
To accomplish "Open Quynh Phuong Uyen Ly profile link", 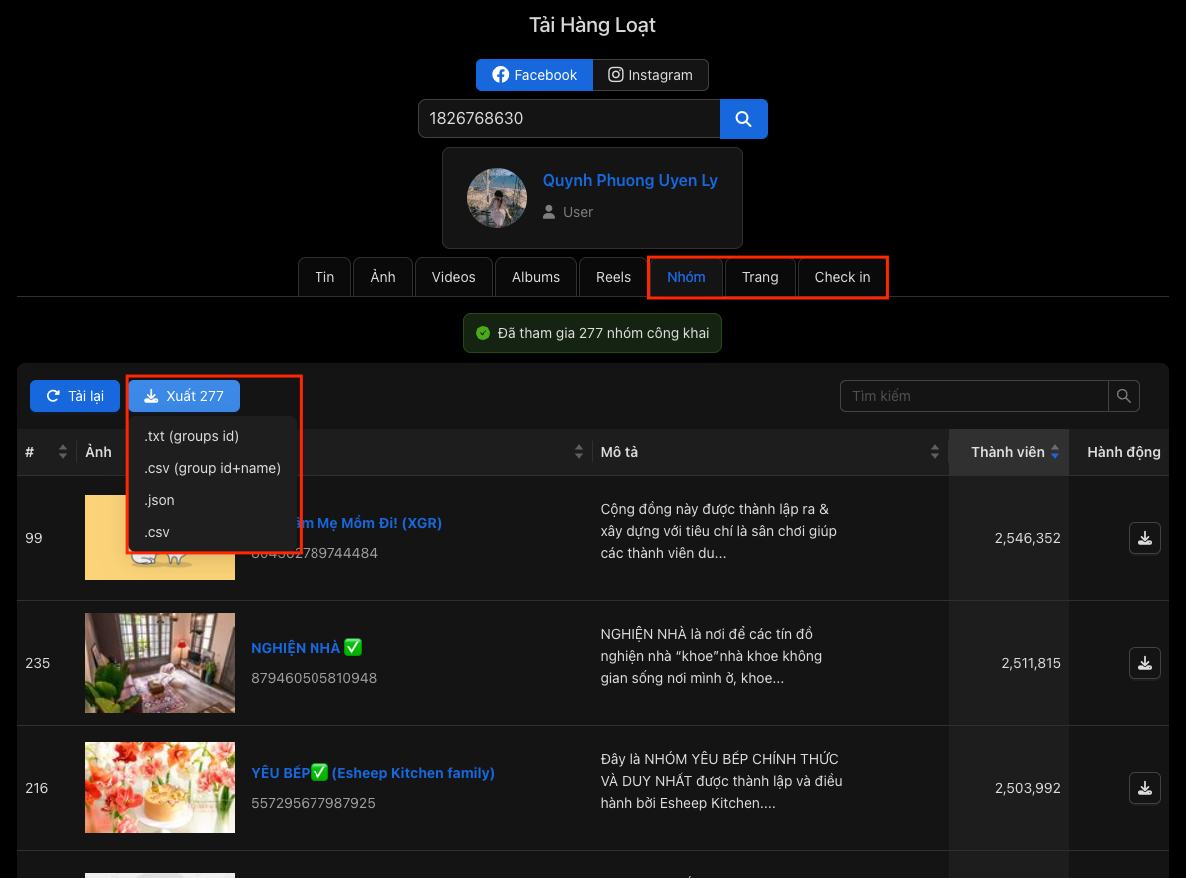I will [630, 180].
